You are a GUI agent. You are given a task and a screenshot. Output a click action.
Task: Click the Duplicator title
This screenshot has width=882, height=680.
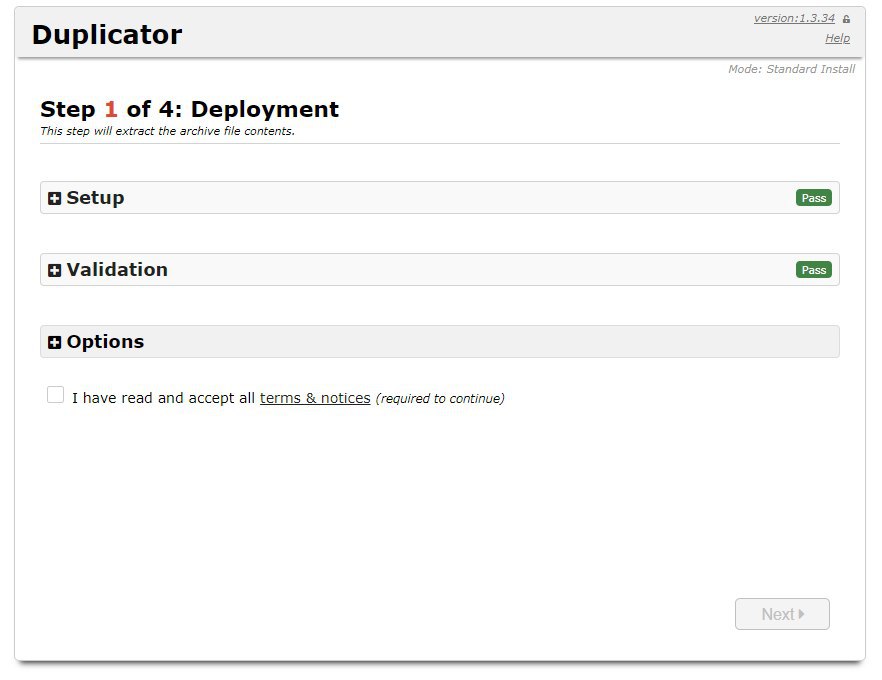click(107, 35)
